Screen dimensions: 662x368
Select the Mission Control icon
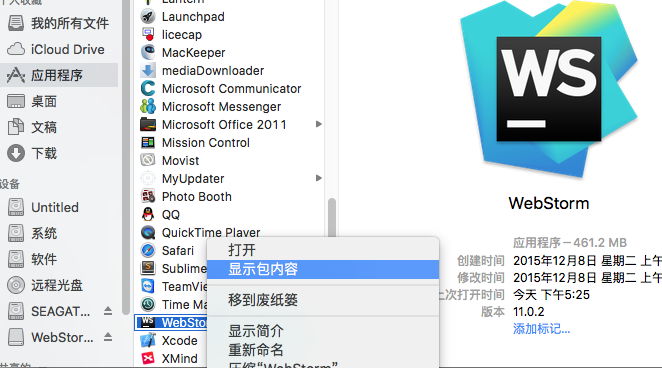tap(148, 143)
